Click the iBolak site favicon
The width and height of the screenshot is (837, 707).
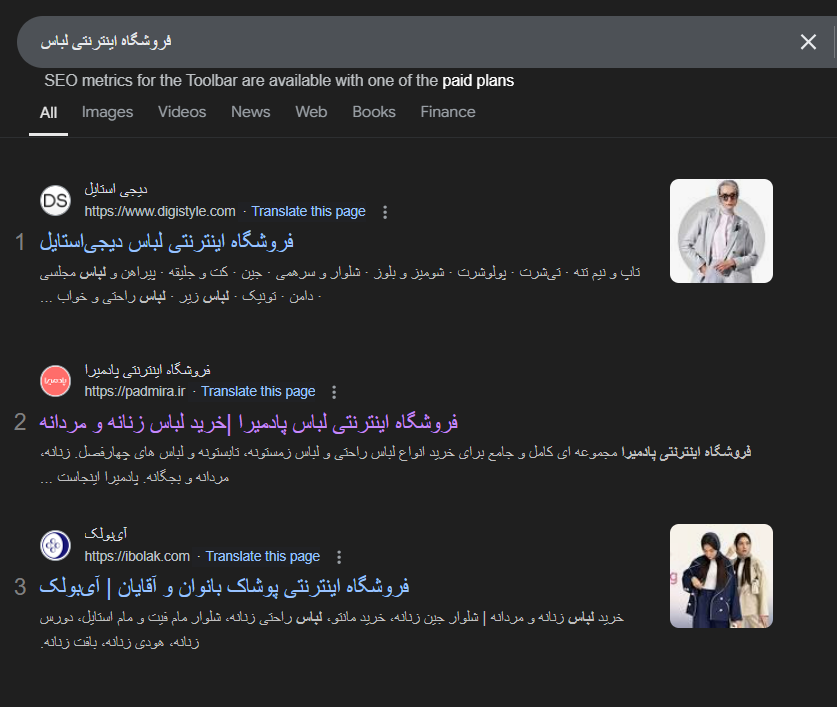click(x=56, y=545)
